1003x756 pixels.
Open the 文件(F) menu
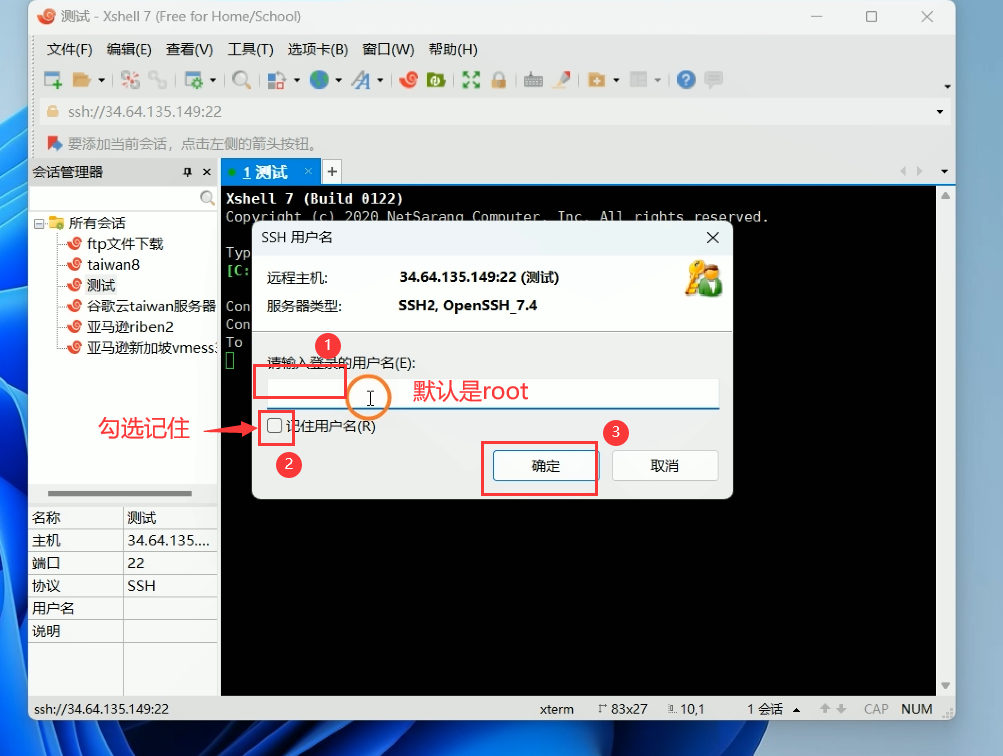(x=69, y=49)
